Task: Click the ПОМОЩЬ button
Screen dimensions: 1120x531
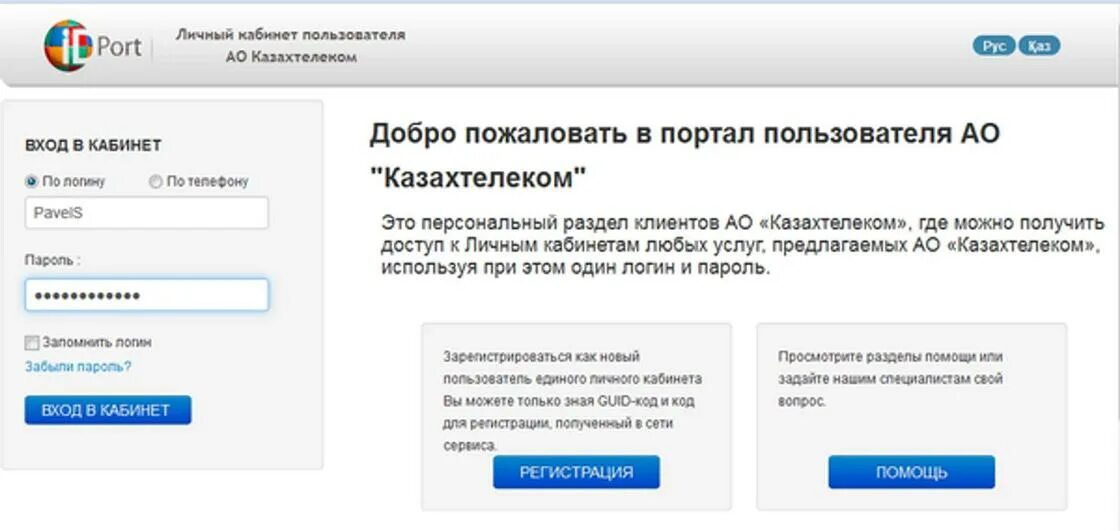Action: tap(911, 472)
